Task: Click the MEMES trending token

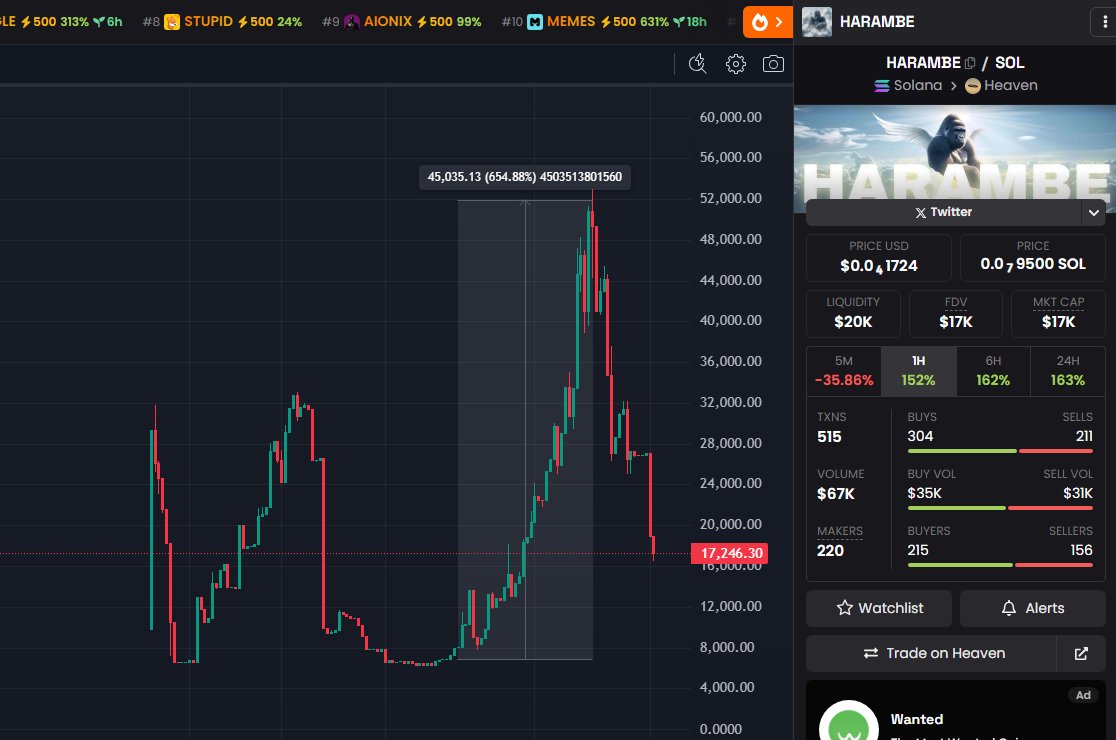Action: tap(604, 22)
